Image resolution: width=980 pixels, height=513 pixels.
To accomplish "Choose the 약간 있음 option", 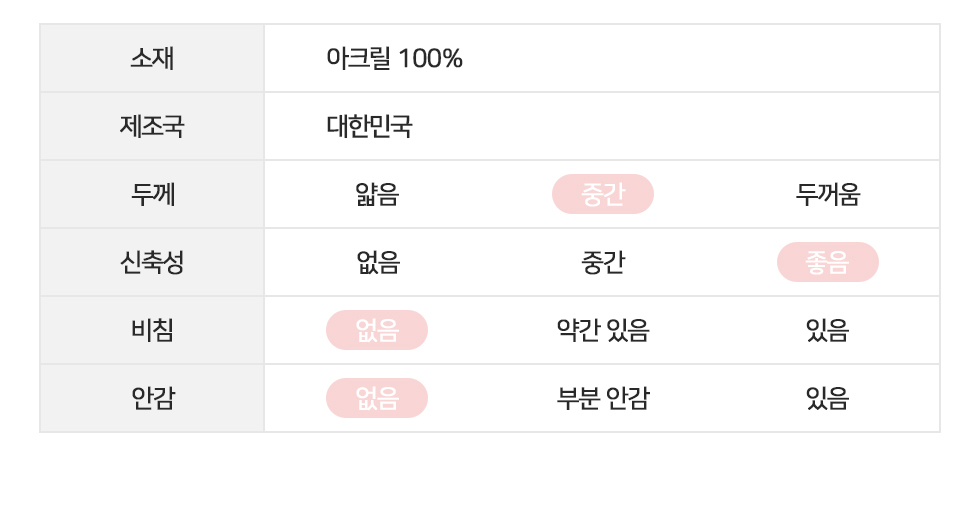I will click(603, 331).
